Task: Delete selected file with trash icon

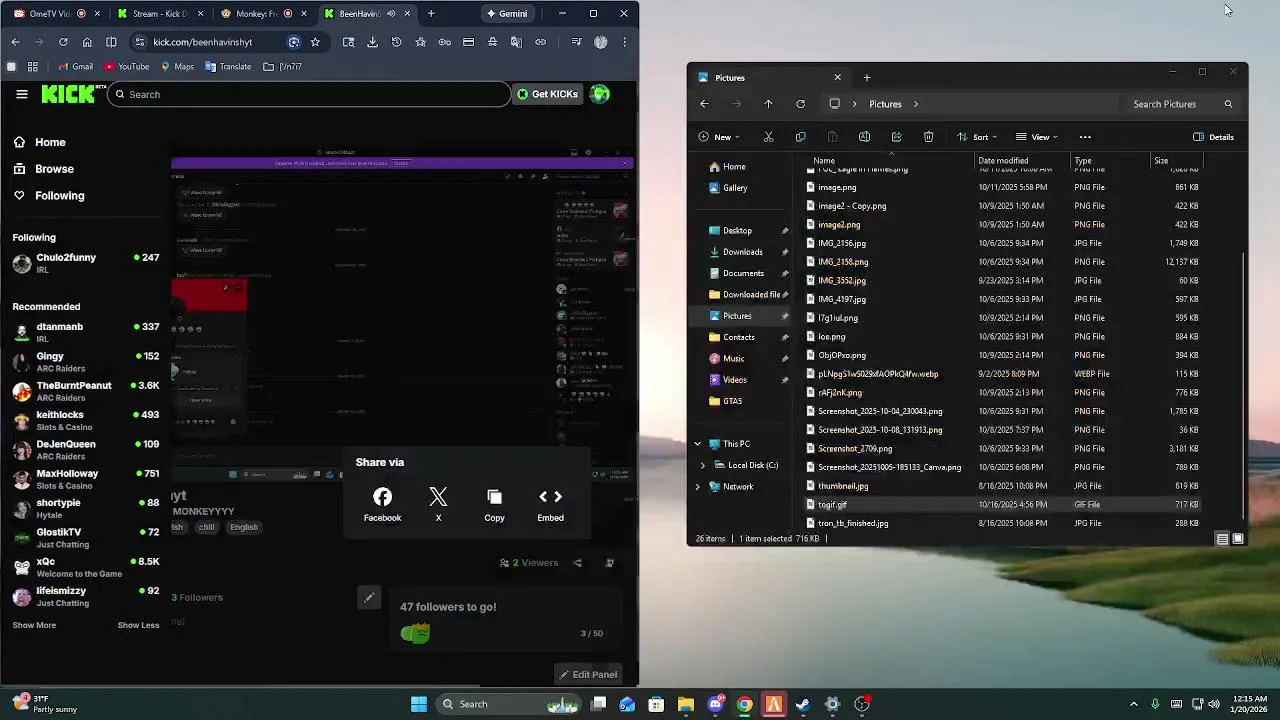Action: 928,137
